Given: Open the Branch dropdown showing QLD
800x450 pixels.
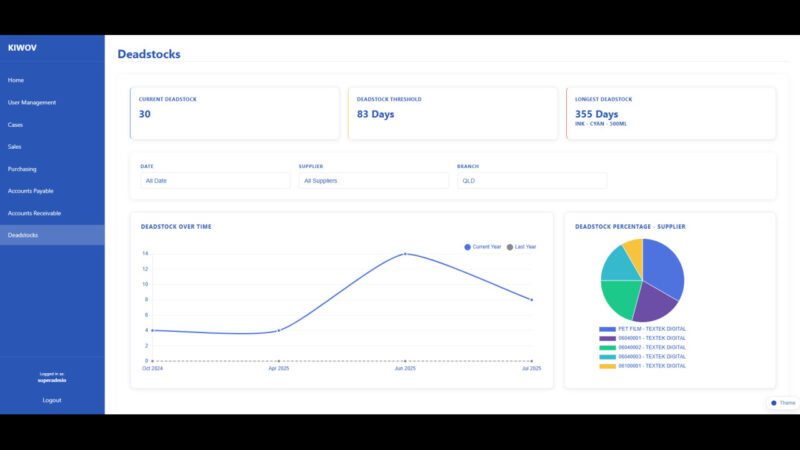Looking at the screenshot, I should point(531,181).
